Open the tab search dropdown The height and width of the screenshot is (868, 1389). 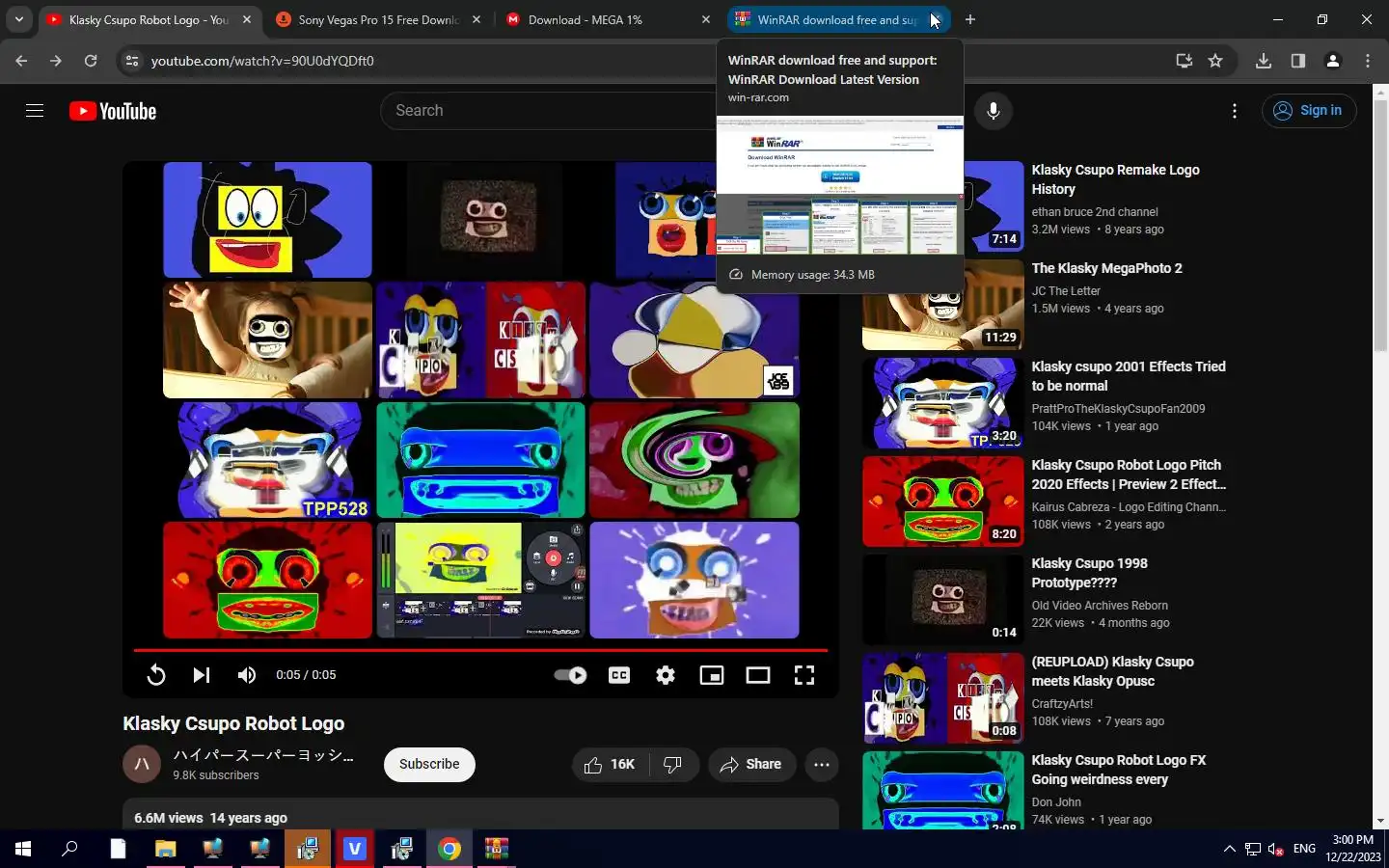(x=19, y=19)
